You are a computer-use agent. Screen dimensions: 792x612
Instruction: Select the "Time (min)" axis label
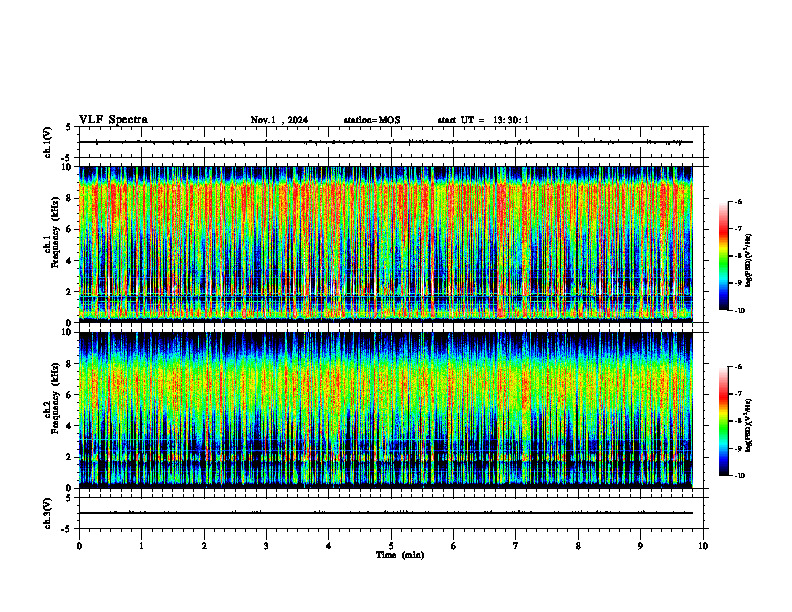pos(400,555)
